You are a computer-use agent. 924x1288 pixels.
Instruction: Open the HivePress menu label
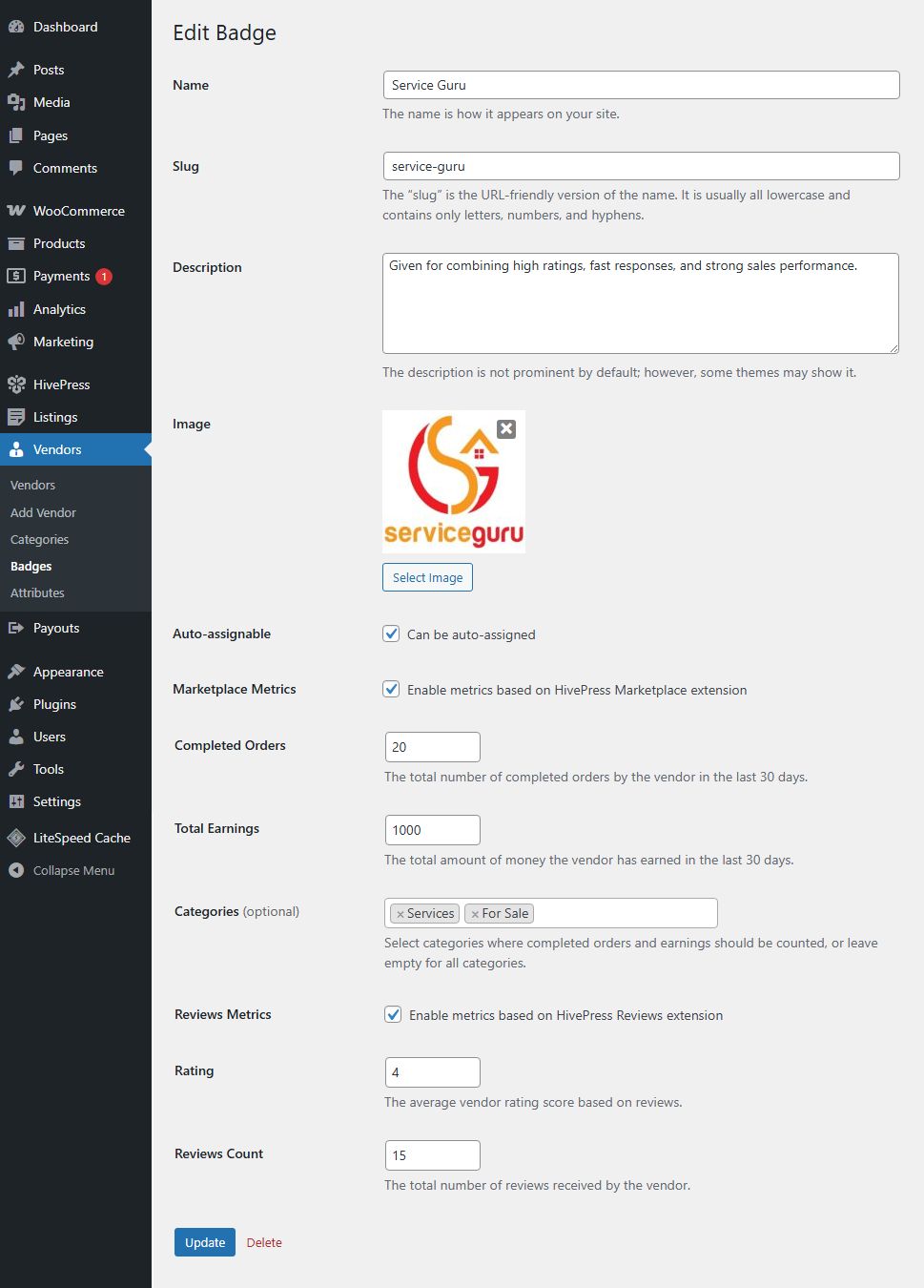[x=62, y=384]
